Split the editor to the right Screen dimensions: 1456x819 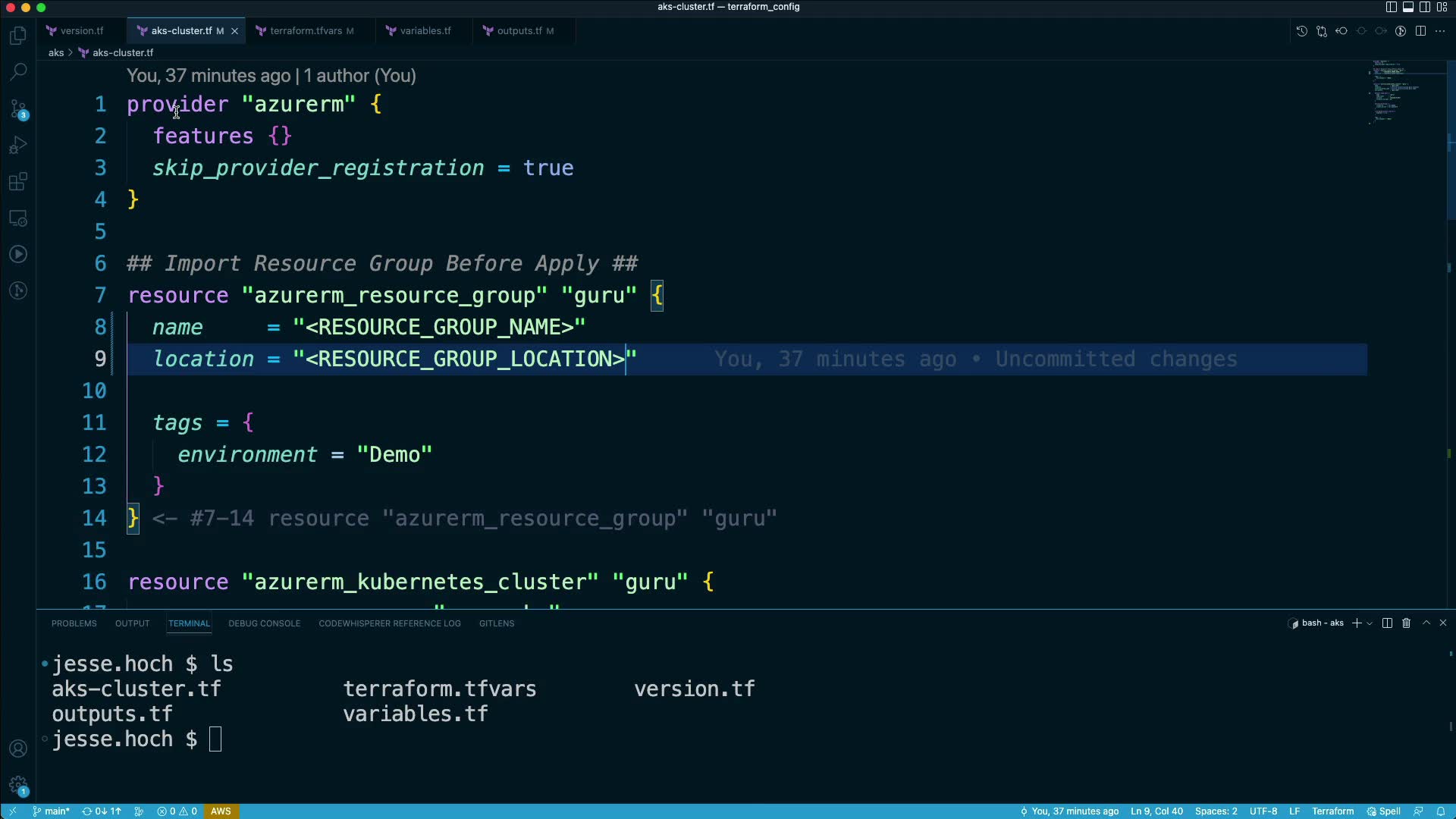tap(1420, 31)
